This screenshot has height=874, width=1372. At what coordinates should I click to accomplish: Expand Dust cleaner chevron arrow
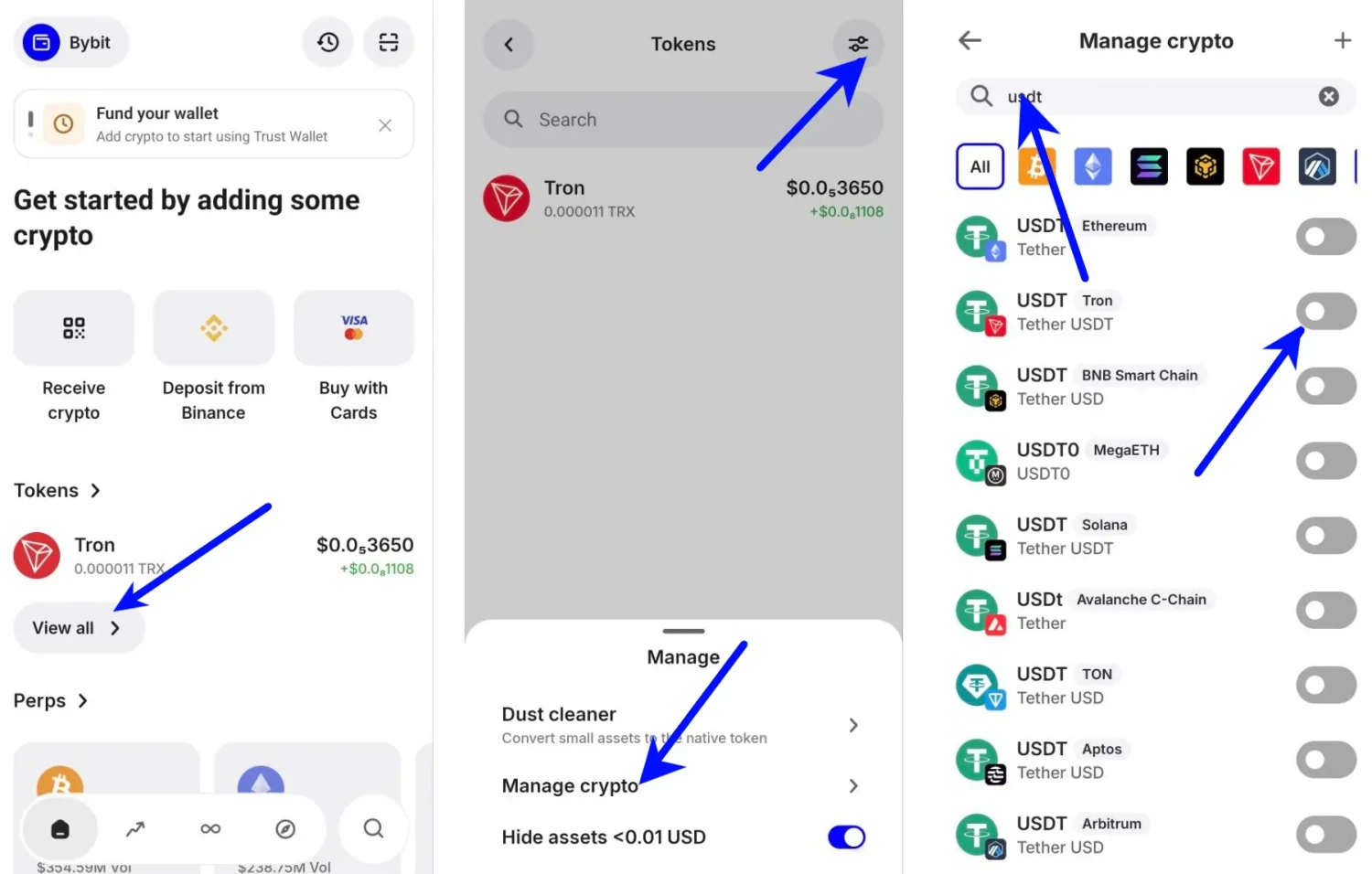[x=853, y=725]
